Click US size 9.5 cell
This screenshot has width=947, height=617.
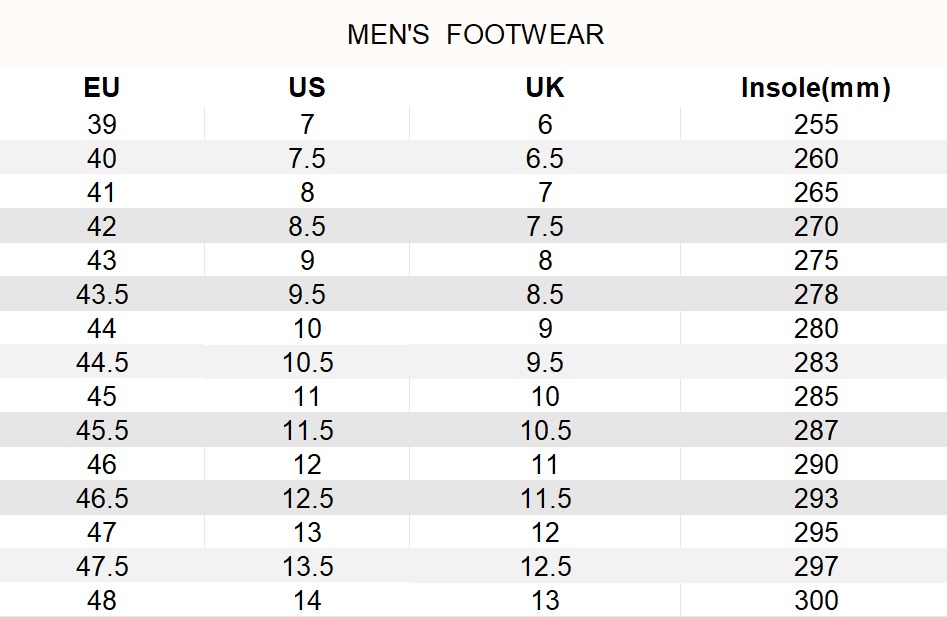click(307, 295)
